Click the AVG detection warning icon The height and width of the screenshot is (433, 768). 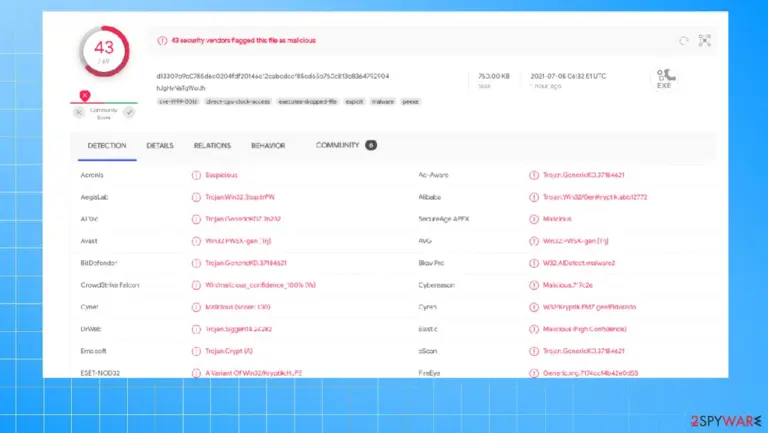point(534,241)
